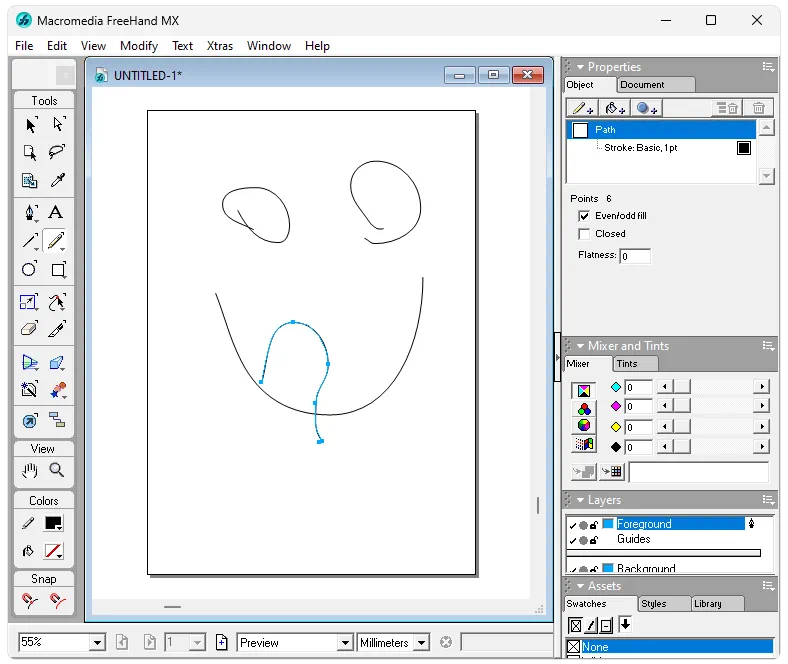
Task: Add a stroke in Properties
Action: pyautogui.click(x=582, y=108)
